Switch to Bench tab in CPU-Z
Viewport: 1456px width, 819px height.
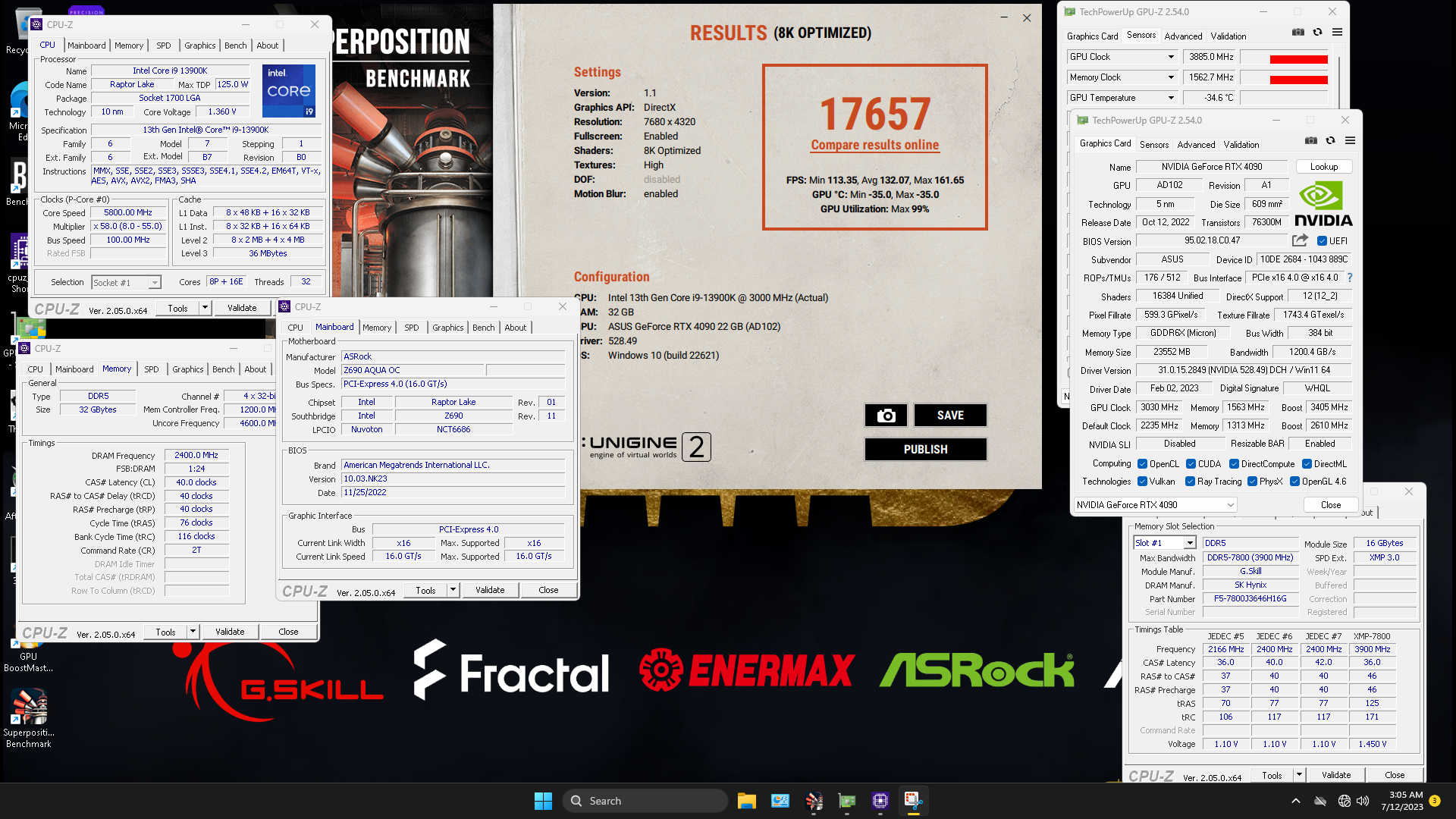[235, 45]
